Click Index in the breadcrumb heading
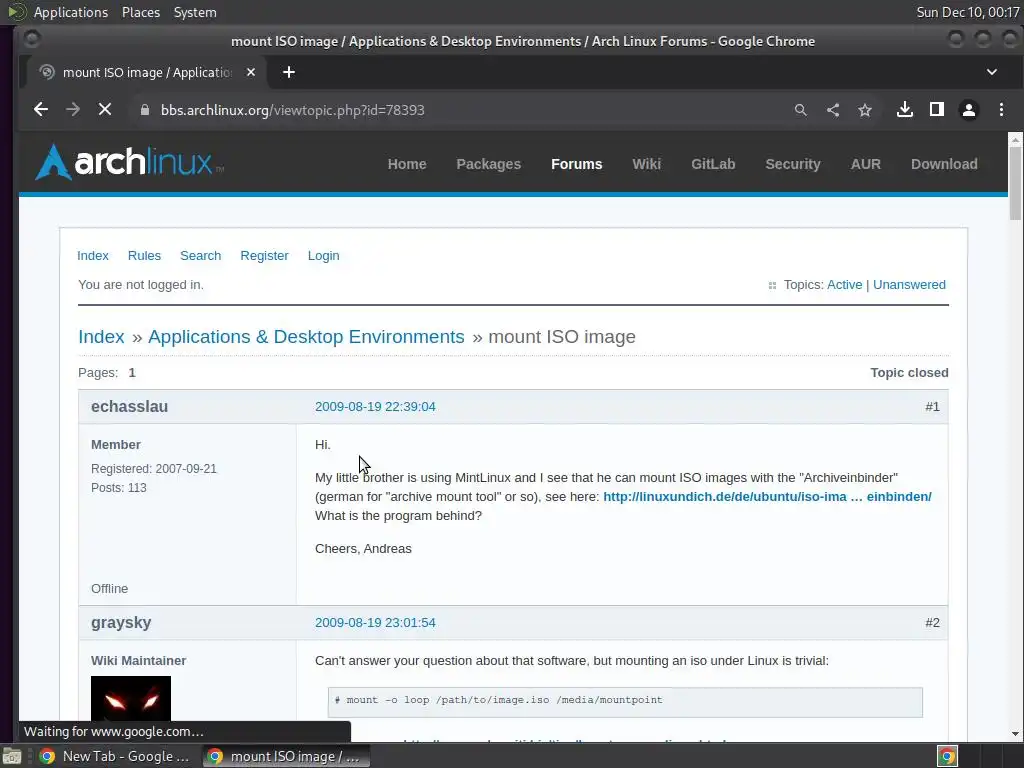 pos(101,336)
